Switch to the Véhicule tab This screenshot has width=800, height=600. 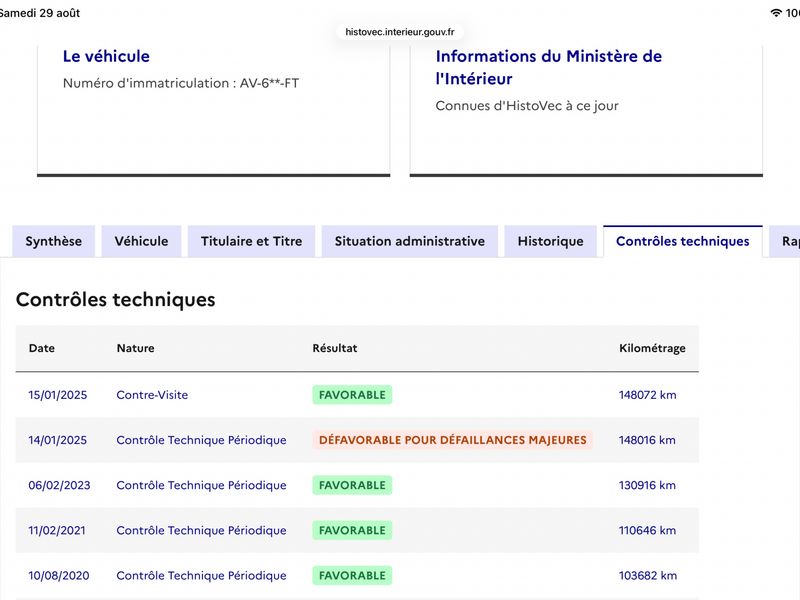tap(141, 241)
